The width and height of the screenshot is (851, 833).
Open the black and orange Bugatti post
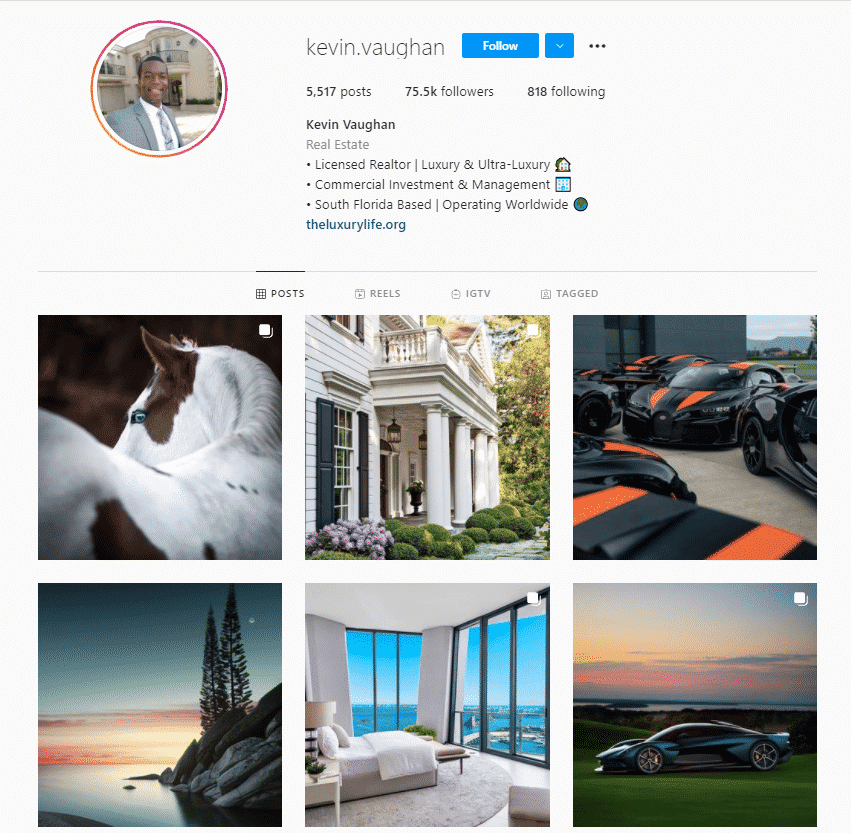(695, 437)
